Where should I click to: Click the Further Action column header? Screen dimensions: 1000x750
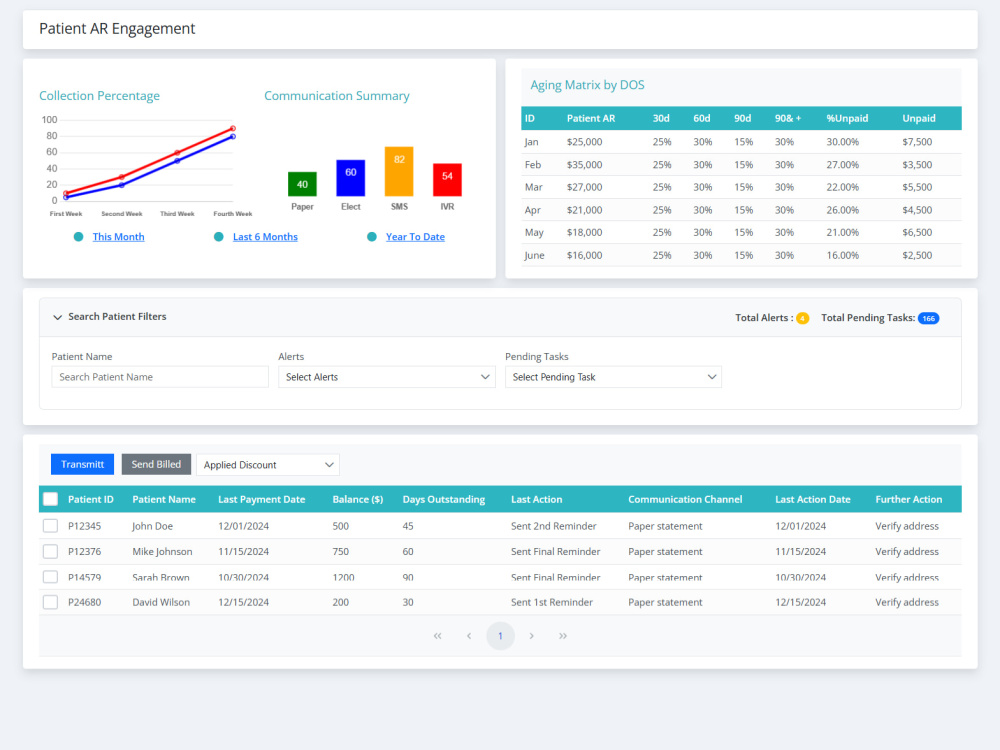pos(908,499)
